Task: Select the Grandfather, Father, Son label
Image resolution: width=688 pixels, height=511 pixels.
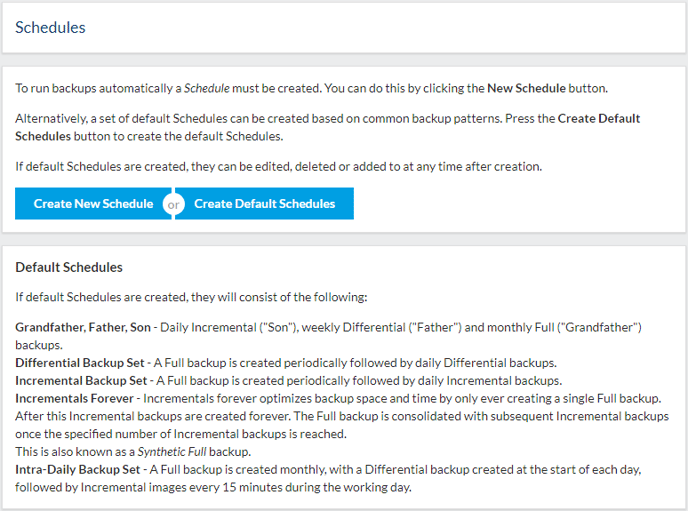Action: click(x=83, y=327)
